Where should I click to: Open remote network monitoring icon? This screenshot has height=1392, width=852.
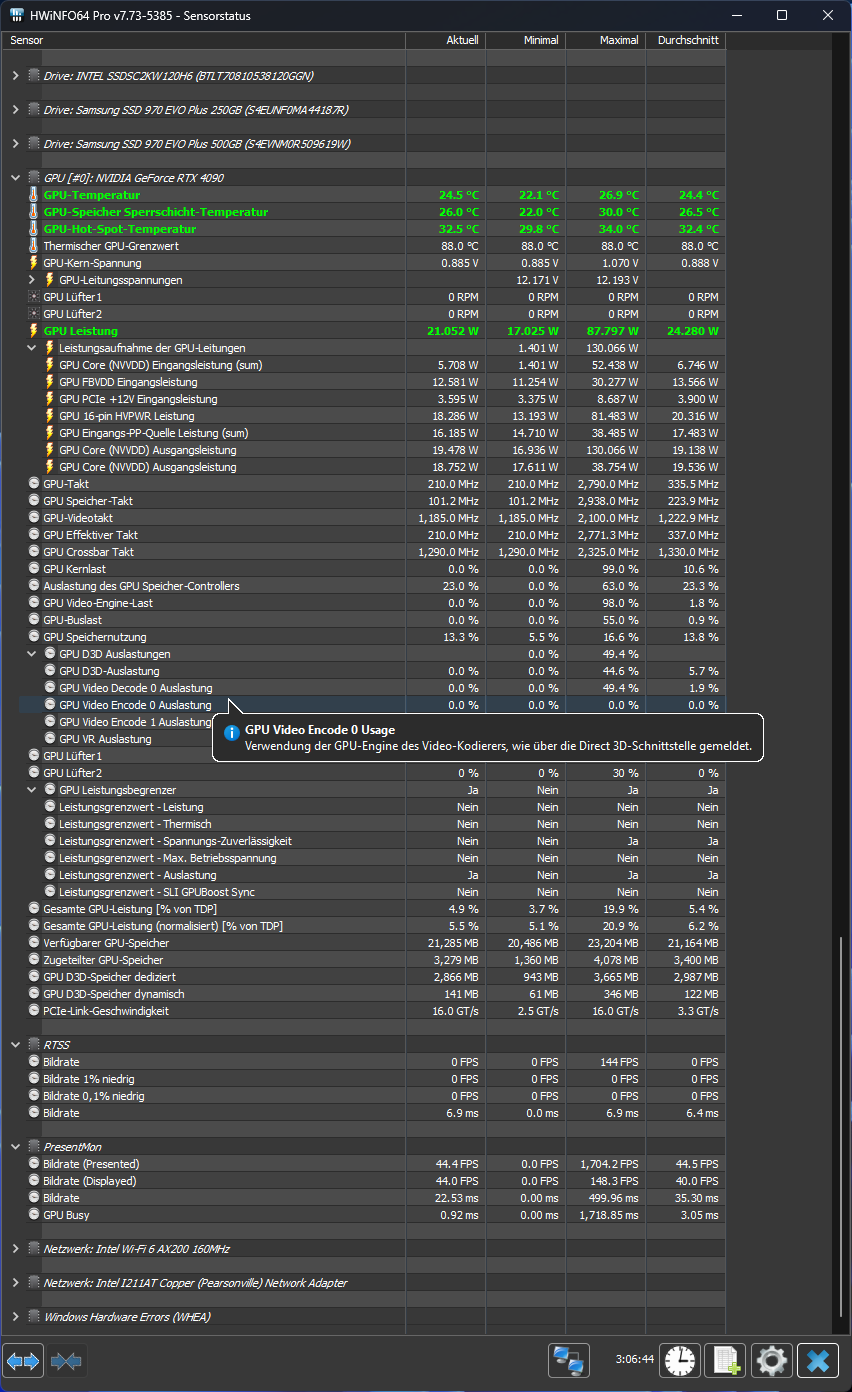point(569,1361)
